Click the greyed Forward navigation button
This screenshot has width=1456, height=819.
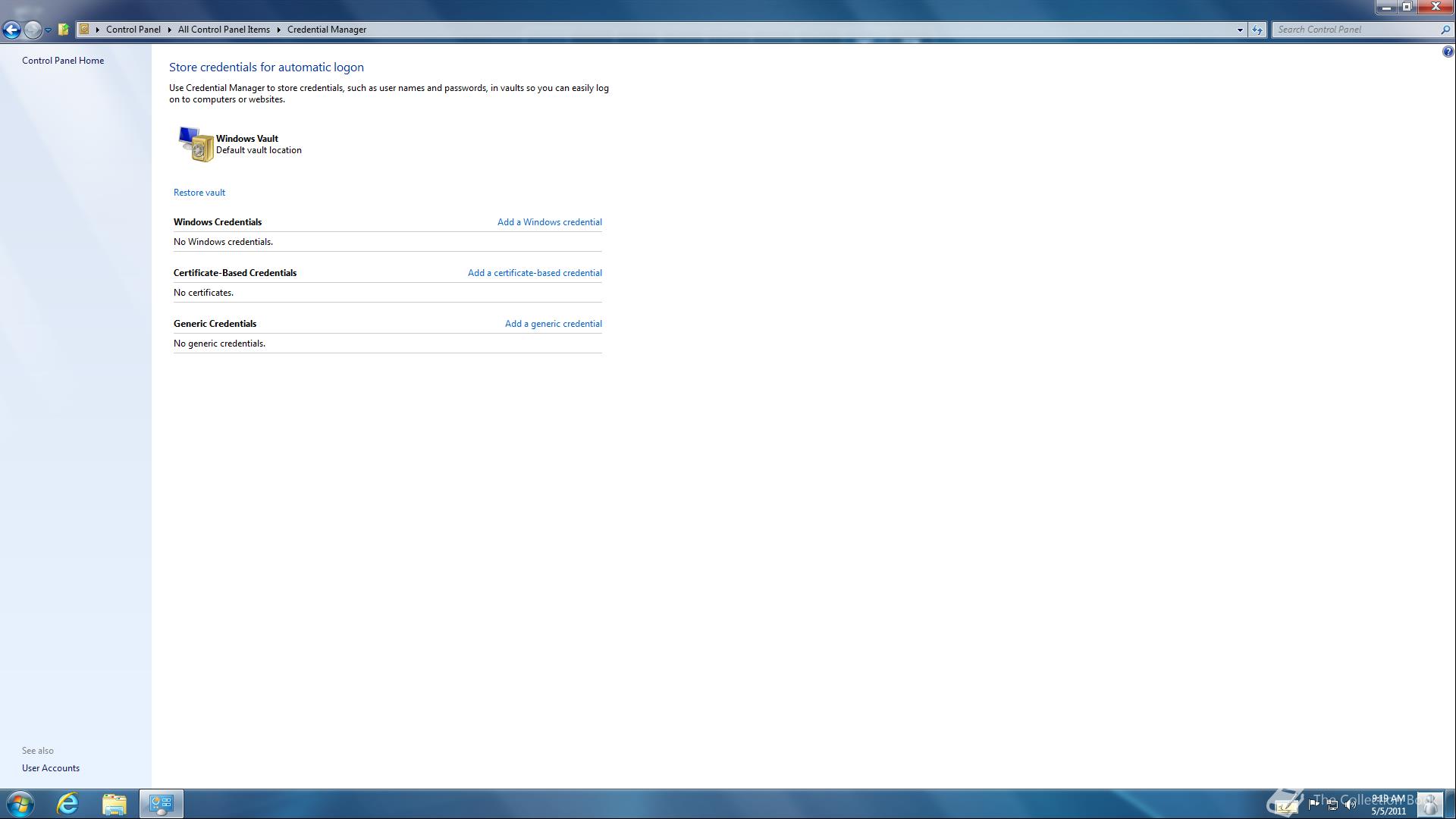click(x=32, y=30)
